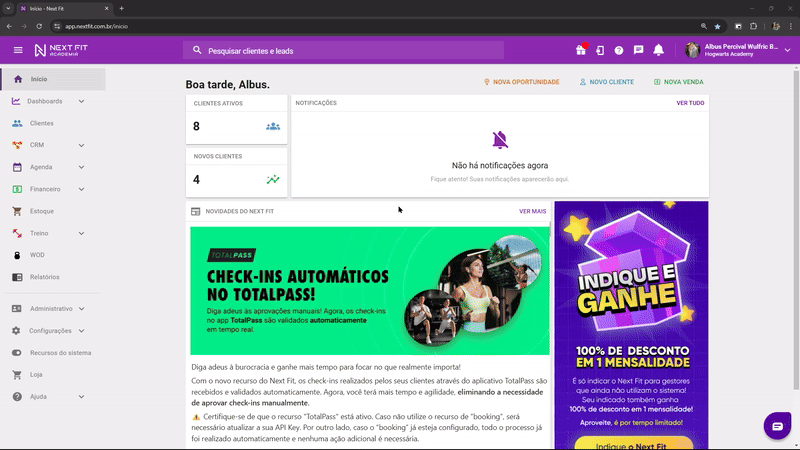Click the Loja shopping cart icon
This screenshot has width=800, height=450.
(x=17, y=374)
